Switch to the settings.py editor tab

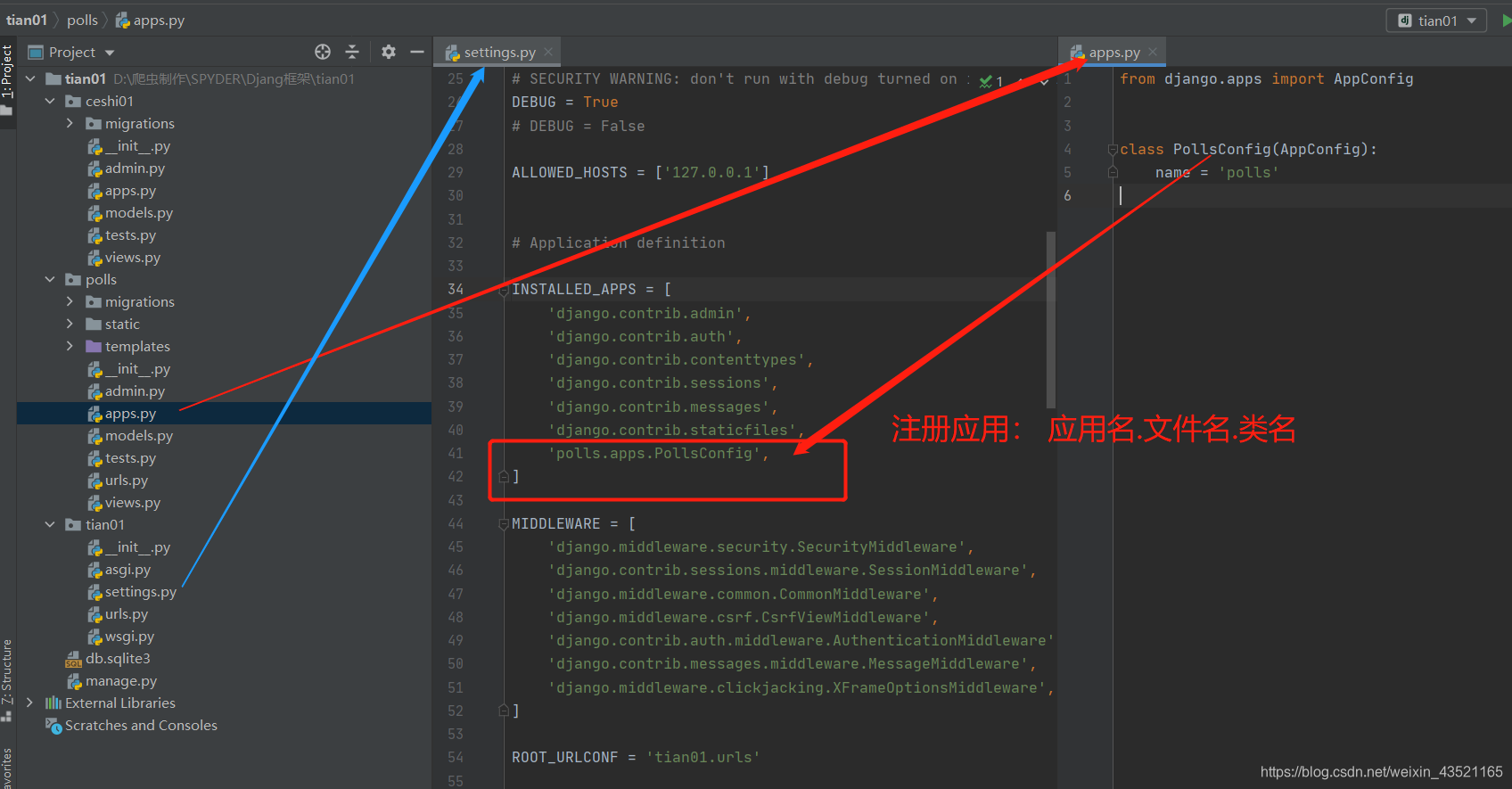[499, 53]
